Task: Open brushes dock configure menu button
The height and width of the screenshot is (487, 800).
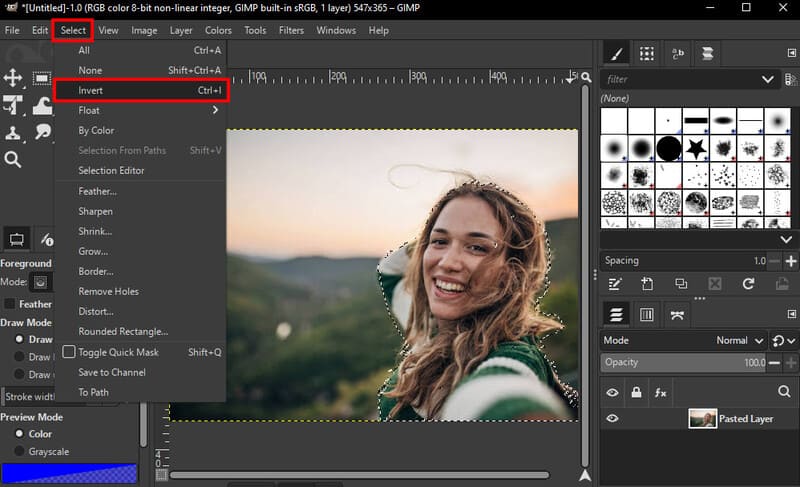Action: click(x=791, y=53)
